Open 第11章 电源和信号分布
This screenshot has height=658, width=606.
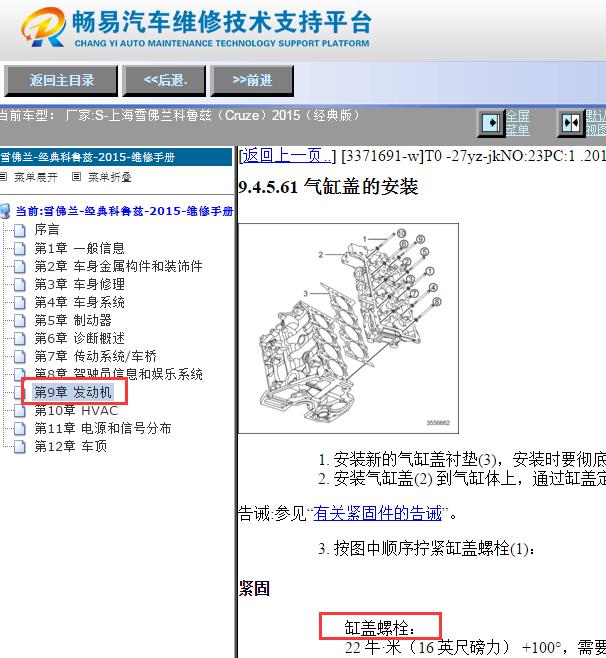[103, 428]
